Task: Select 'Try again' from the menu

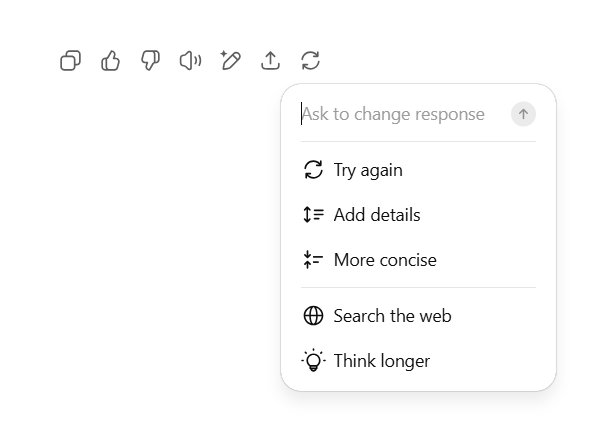Action: pyautogui.click(x=418, y=170)
